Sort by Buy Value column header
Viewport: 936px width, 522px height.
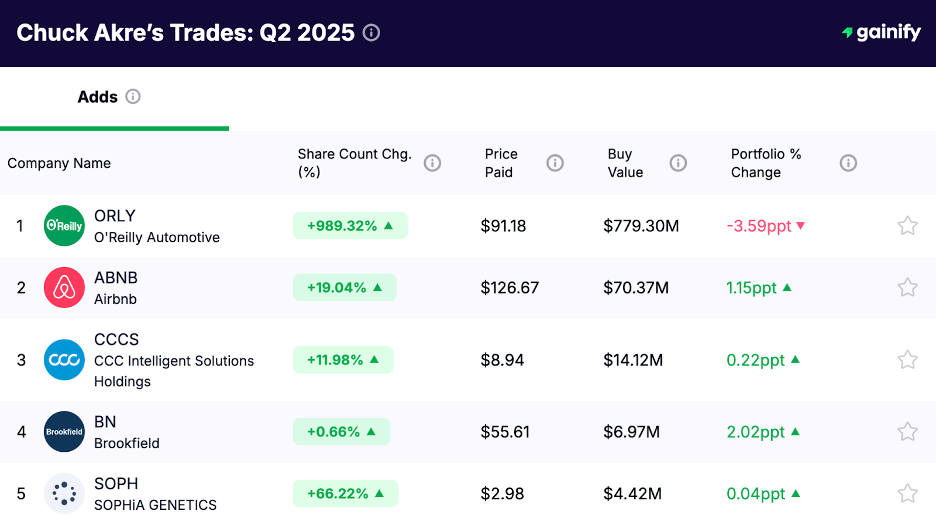click(x=625, y=163)
